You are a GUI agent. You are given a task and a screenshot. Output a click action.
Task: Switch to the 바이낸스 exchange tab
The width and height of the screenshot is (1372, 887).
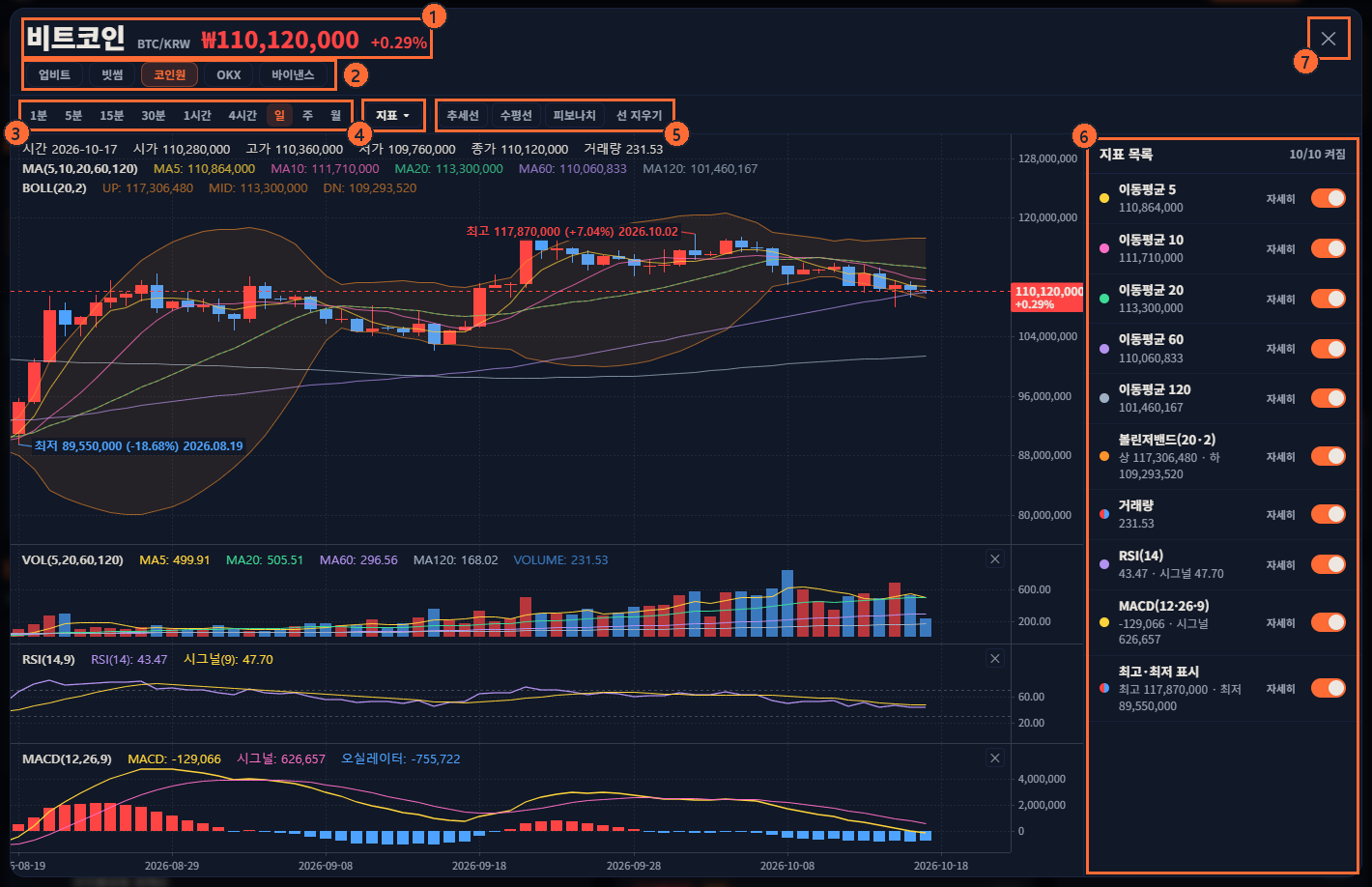[293, 74]
